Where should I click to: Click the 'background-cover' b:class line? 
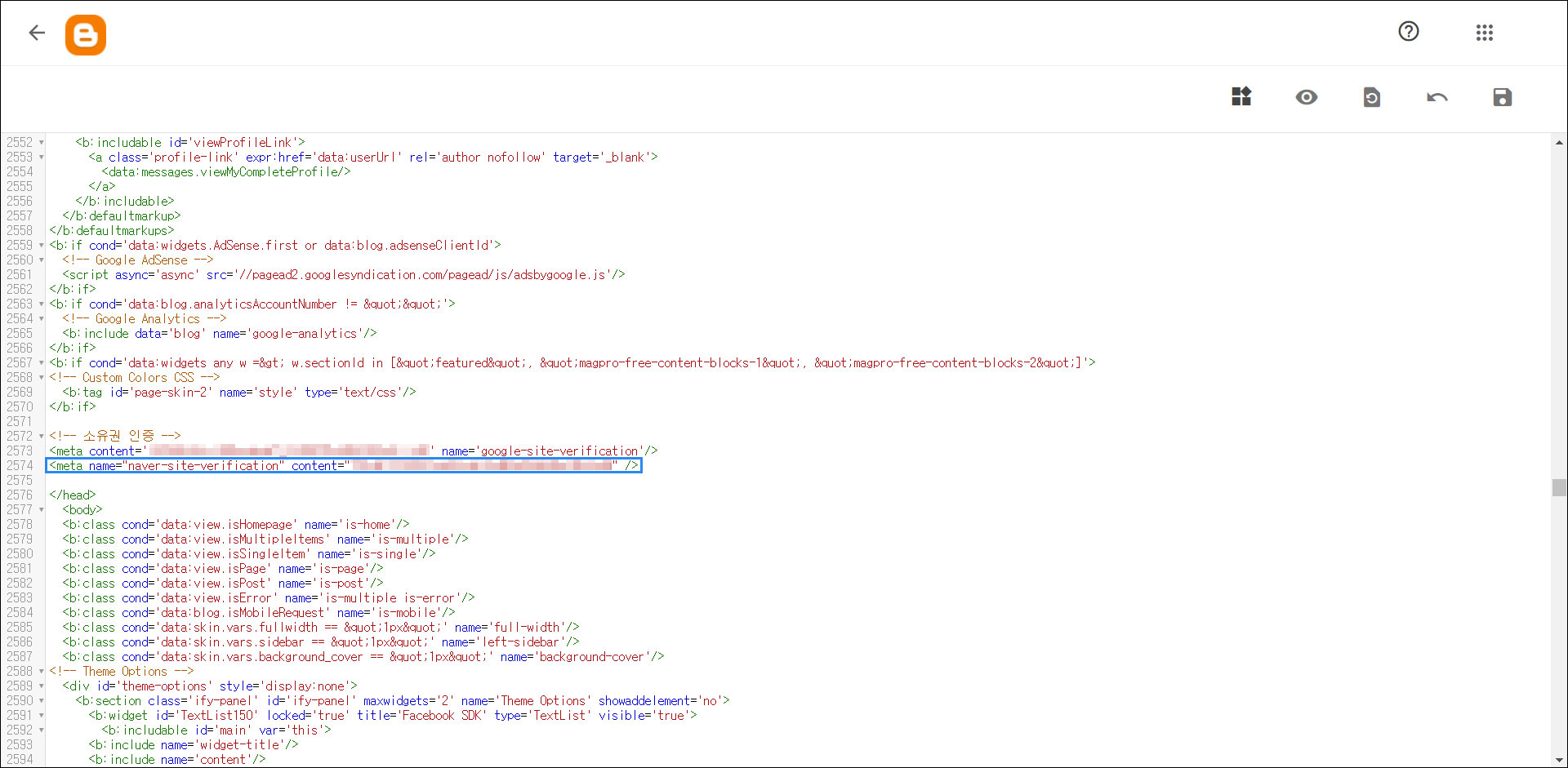click(x=363, y=656)
